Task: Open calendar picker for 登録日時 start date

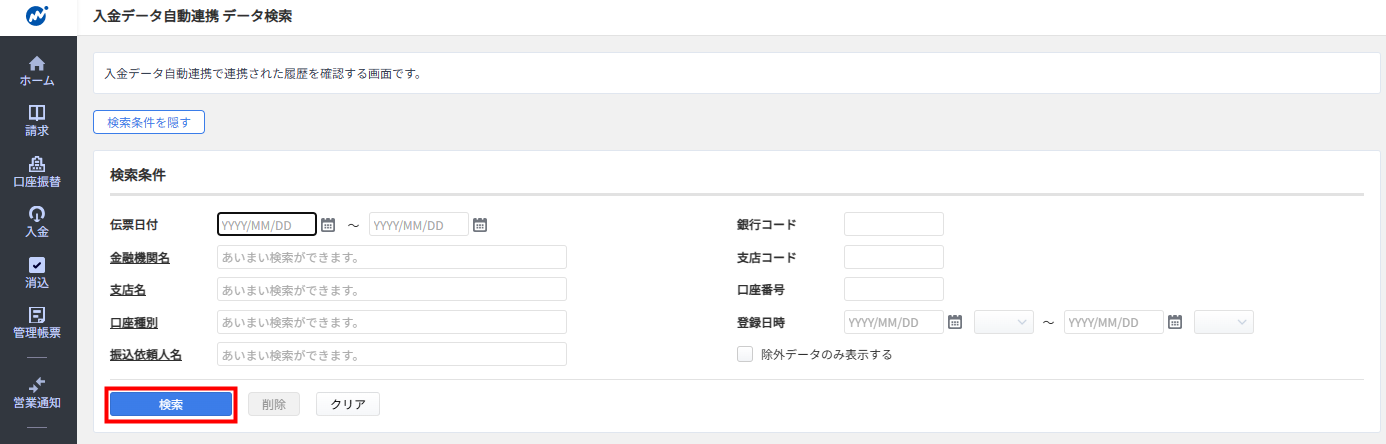Action: pos(955,322)
